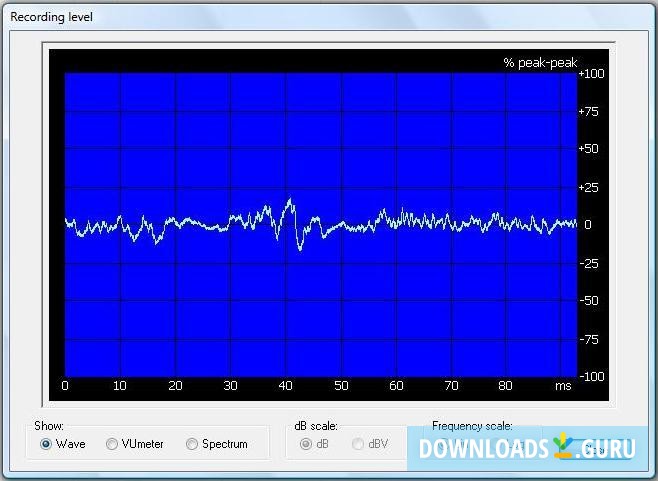658x481 pixels.
Task: Click the '+50' amplitude label
Action: (x=588, y=149)
